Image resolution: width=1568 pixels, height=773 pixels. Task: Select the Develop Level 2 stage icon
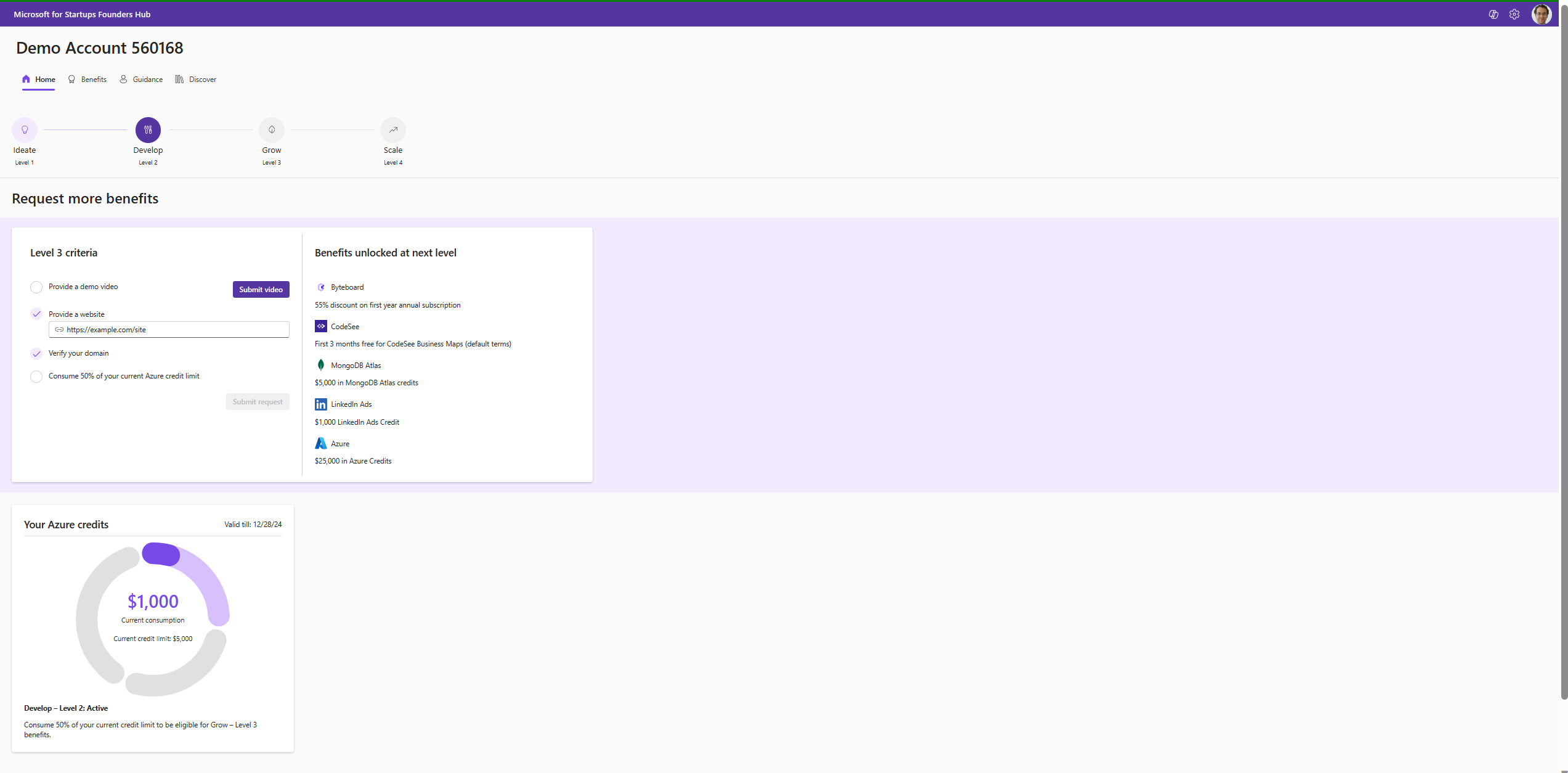point(148,130)
